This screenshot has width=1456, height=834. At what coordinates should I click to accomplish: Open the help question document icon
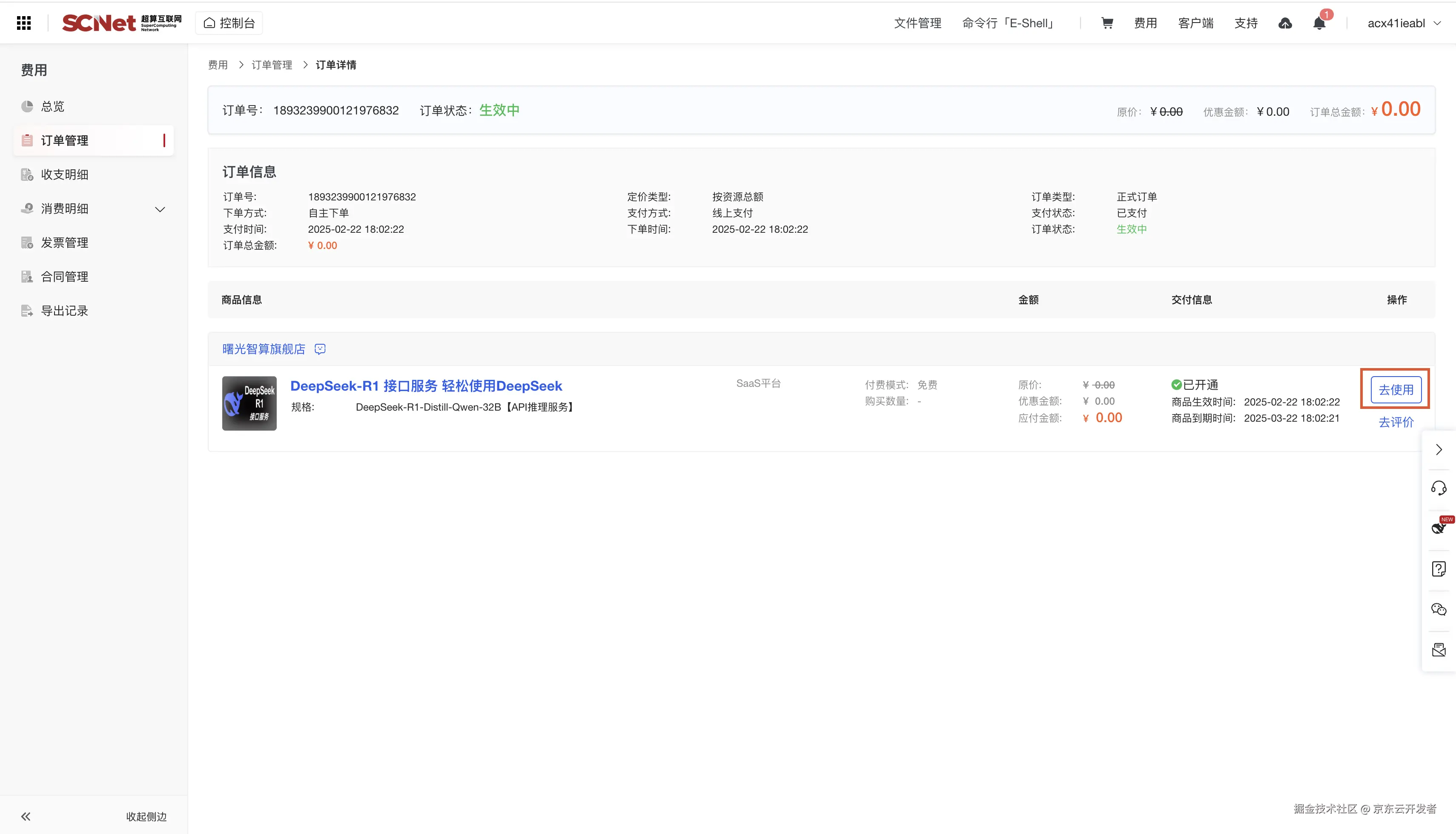click(1439, 569)
